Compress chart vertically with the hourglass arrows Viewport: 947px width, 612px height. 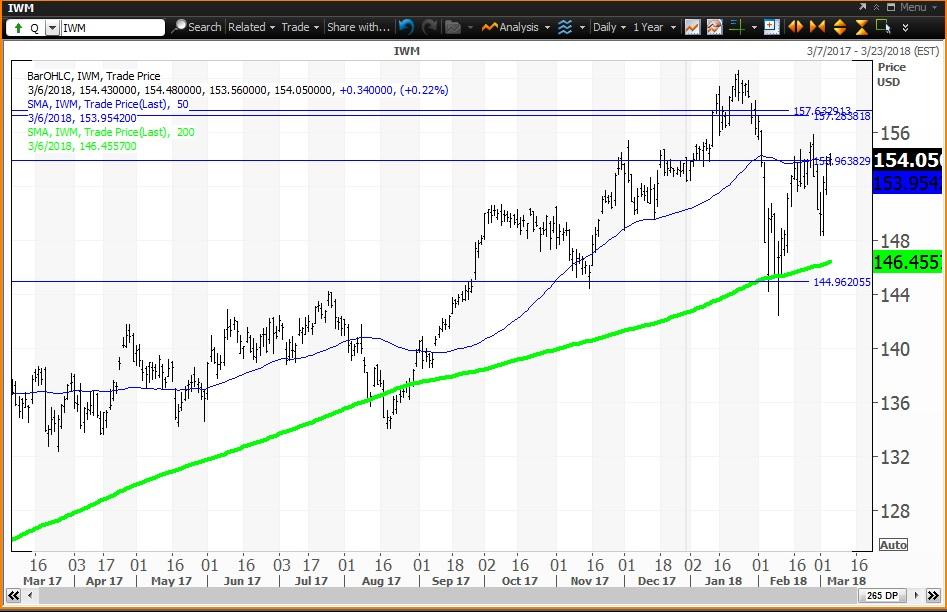[x=862, y=27]
